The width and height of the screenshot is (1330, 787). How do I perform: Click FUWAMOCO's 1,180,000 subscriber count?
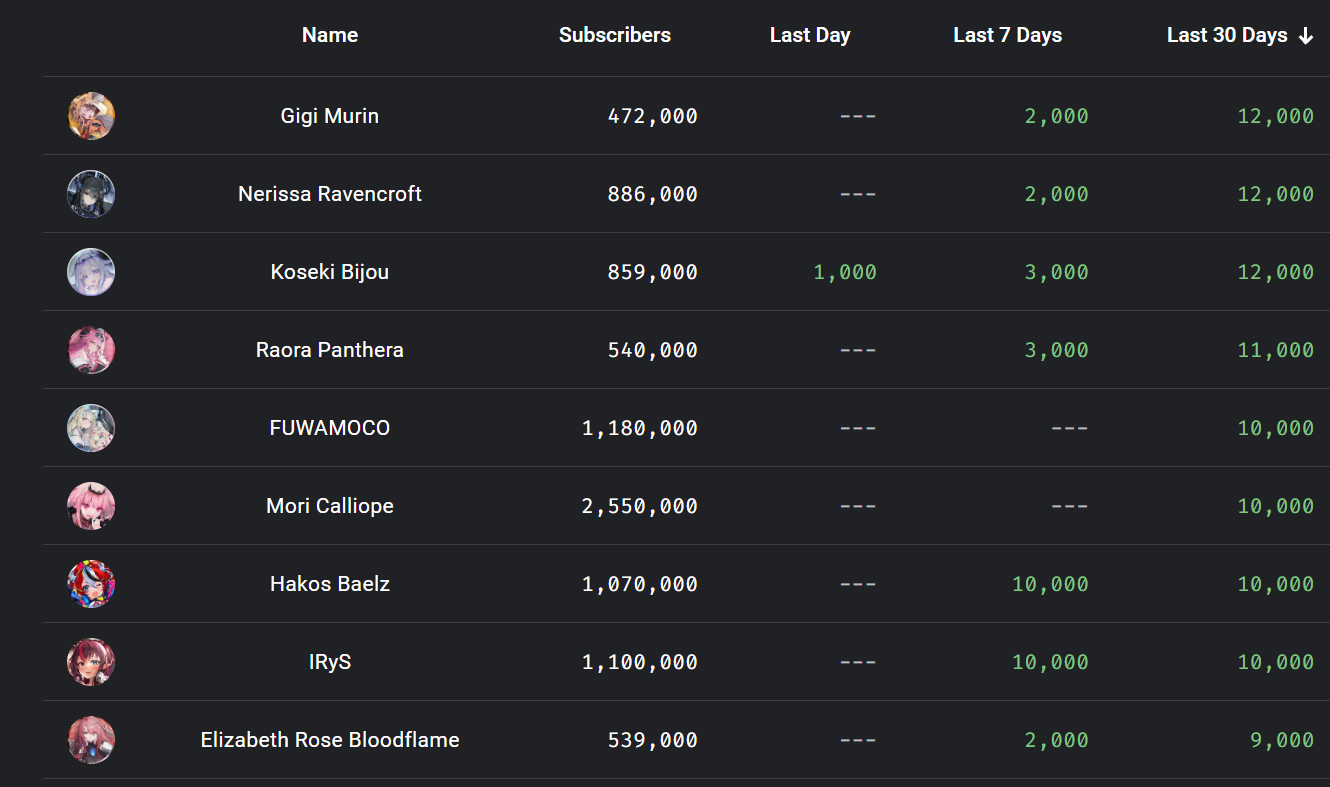(640, 428)
